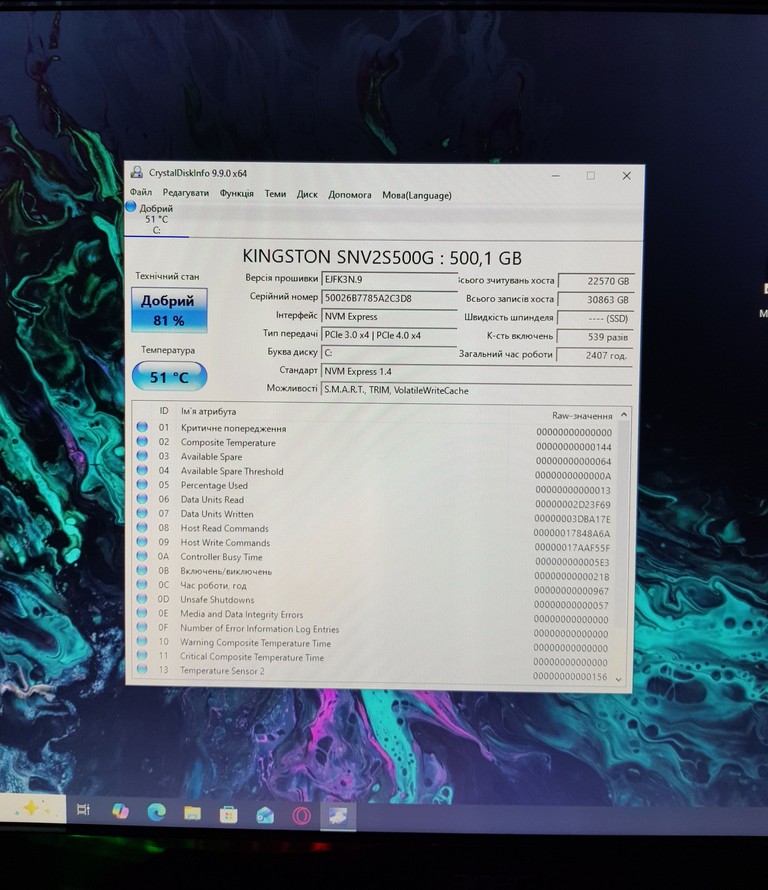This screenshot has height=890, width=768.
Task: Click status icon for Critical Composite Temperature Time
Action: point(142,655)
